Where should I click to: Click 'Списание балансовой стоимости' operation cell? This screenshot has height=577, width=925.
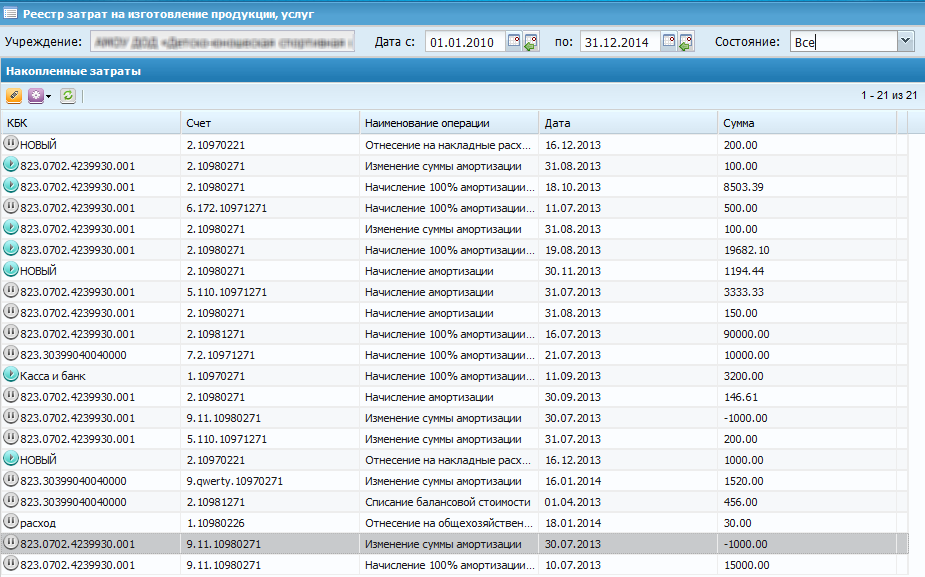coord(449,502)
